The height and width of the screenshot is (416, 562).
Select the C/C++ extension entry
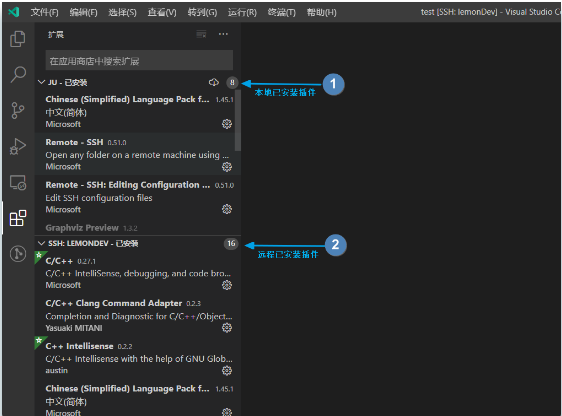click(x=138, y=273)
